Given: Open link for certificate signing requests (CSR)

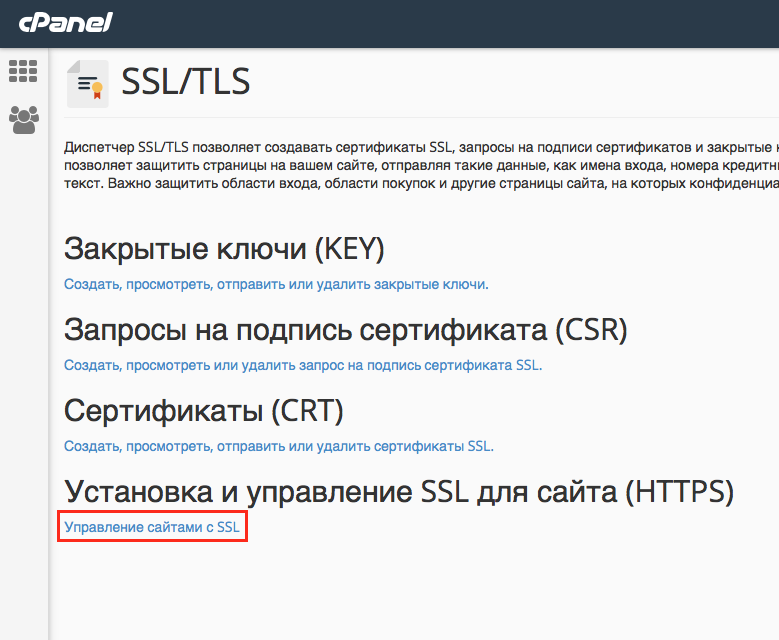Looking at the screenshot, I should pyautogui.click(x=303, y=365).
